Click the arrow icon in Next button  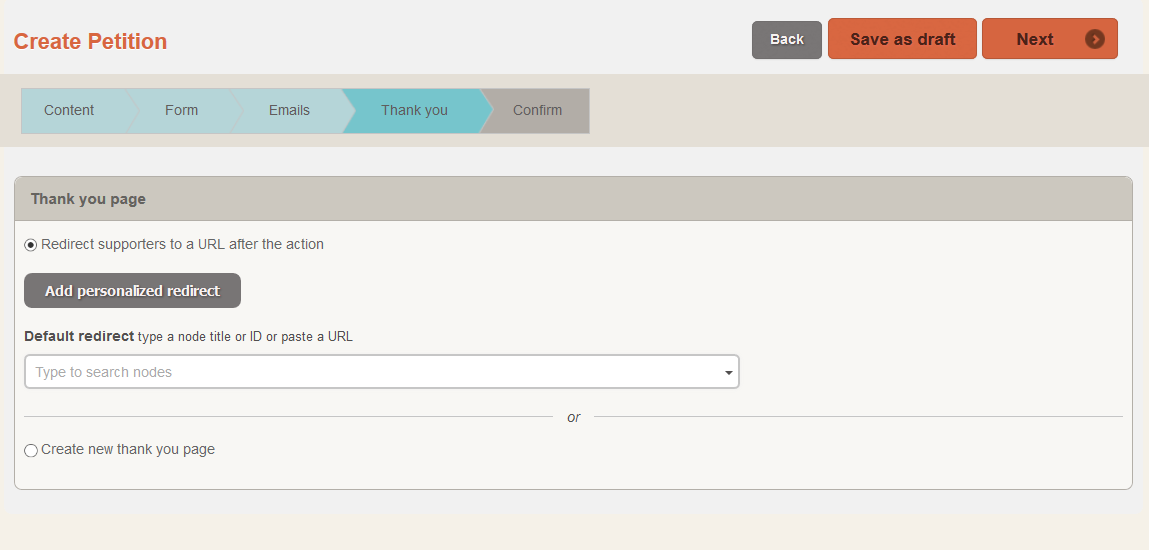coord(1095,39)
